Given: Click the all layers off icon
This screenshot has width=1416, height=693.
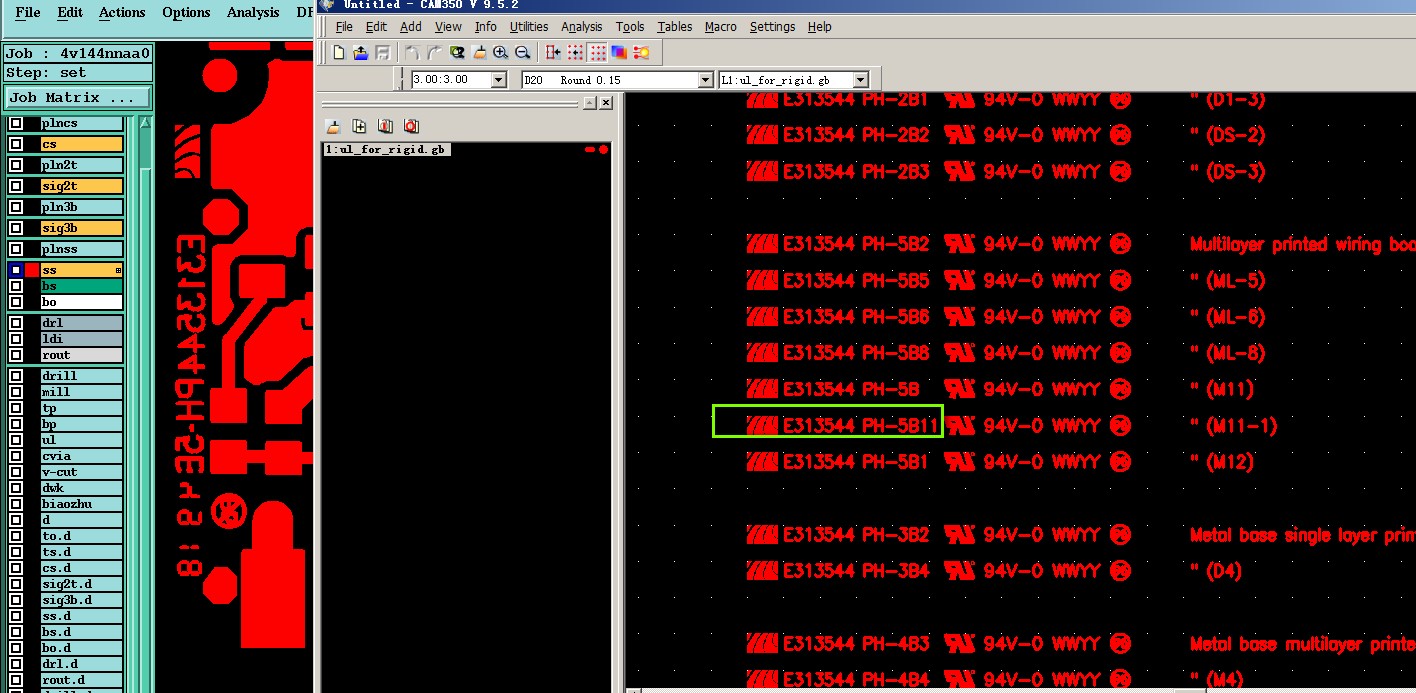Looking at the screenshot, I should (x=411, y=126).
